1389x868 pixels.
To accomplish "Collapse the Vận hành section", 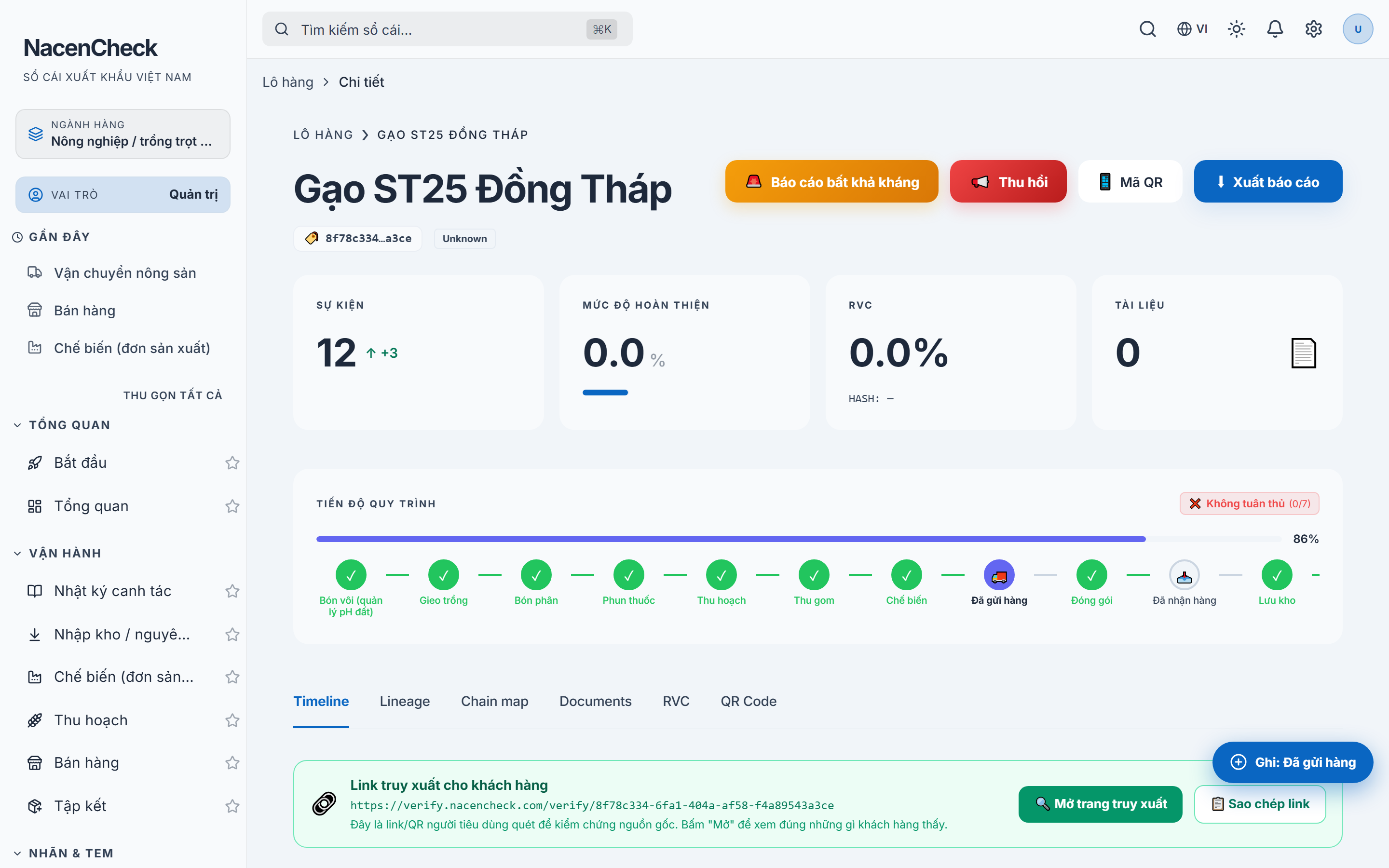I will pyautogui.click(x=57, y=553).
